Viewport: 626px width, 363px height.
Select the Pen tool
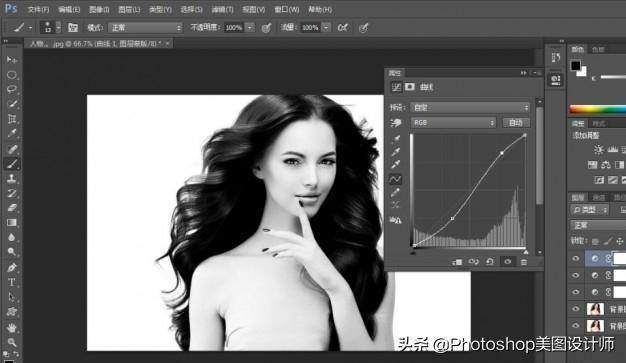click(x=12, y=267)
